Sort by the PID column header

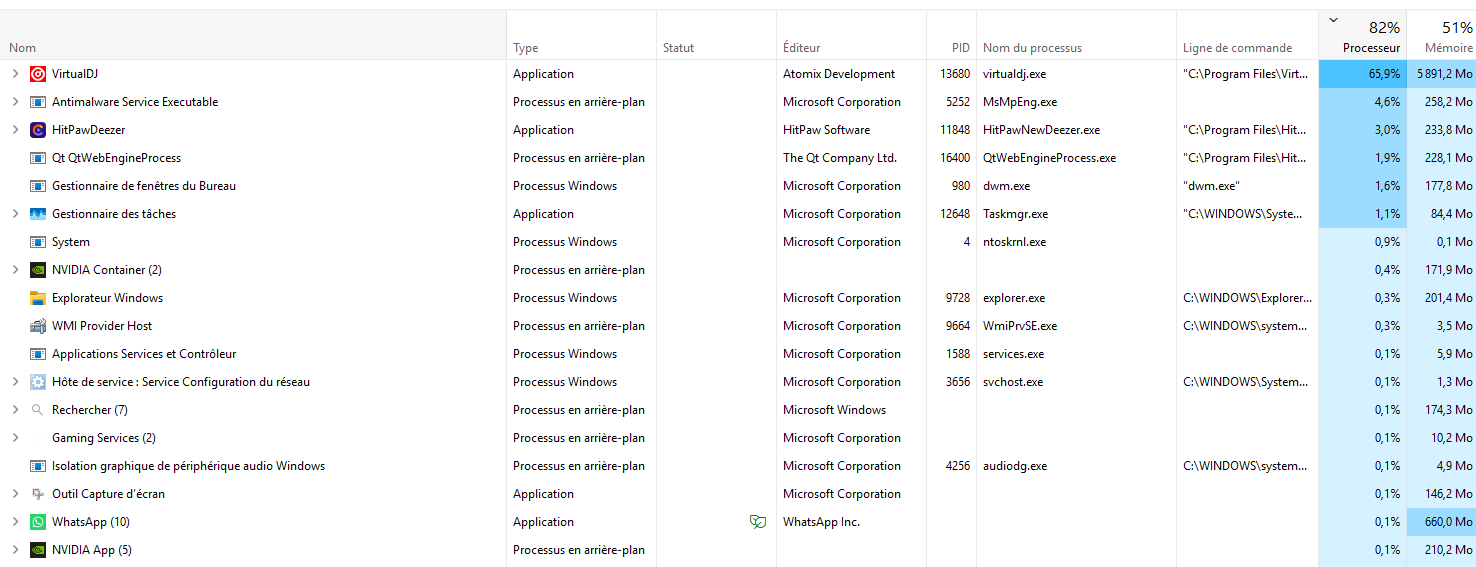[x=951, y=35]
